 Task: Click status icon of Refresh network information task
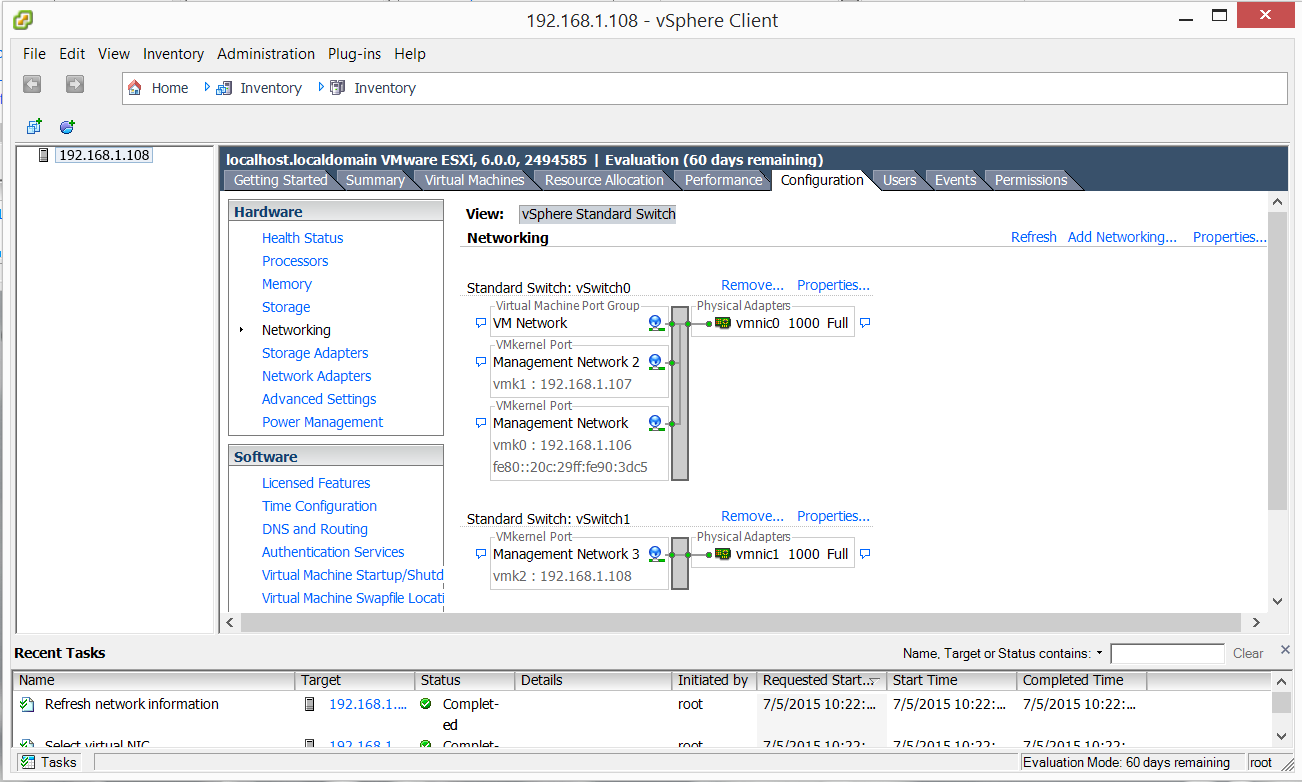coord(426,704)
